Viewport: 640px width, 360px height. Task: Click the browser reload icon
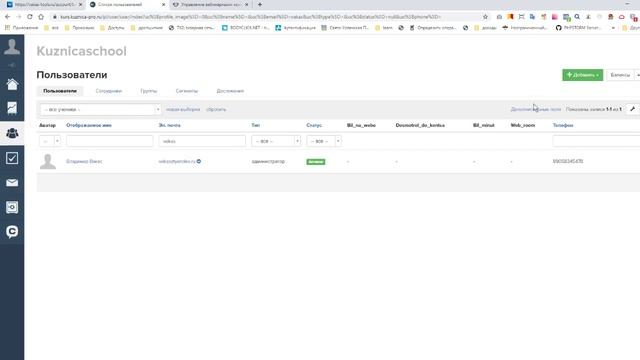(30, 17)
